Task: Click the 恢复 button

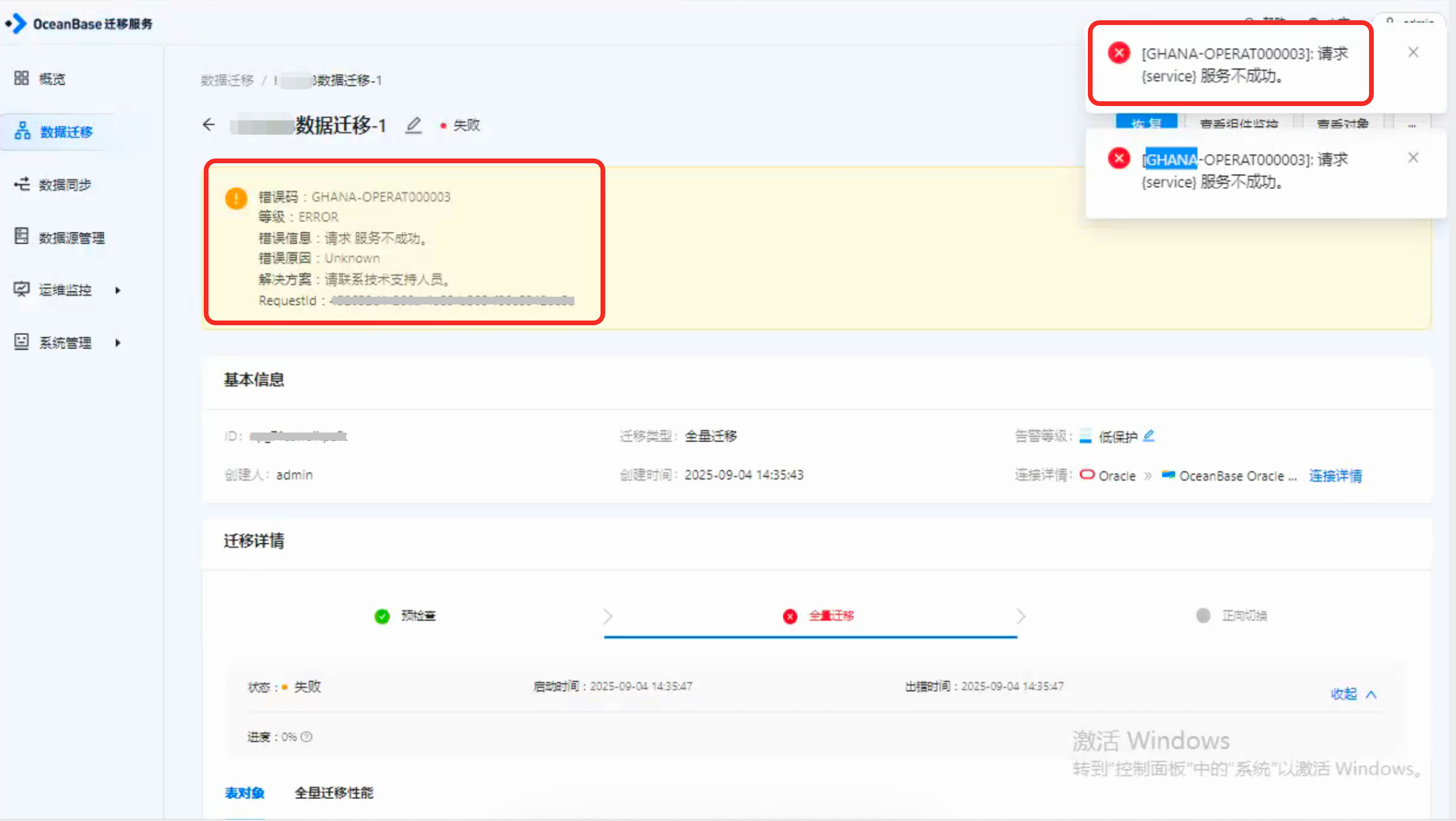Action: pyautogui.click(x=1146, y=122)
